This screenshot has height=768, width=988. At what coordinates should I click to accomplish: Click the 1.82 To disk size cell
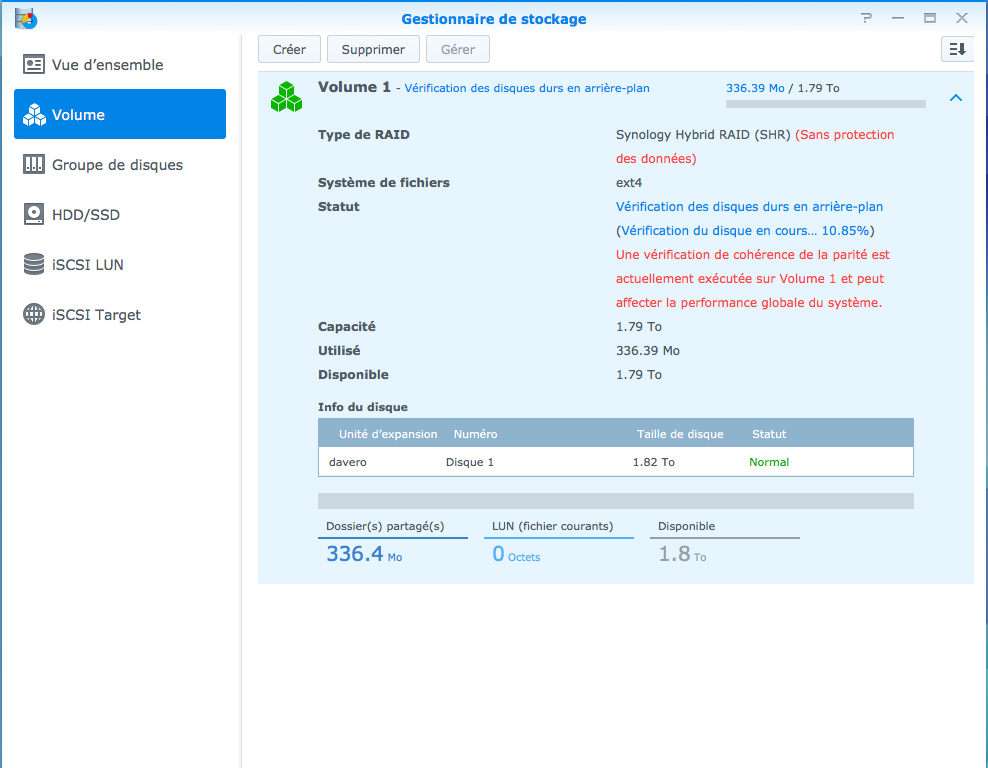click(653, 462)
